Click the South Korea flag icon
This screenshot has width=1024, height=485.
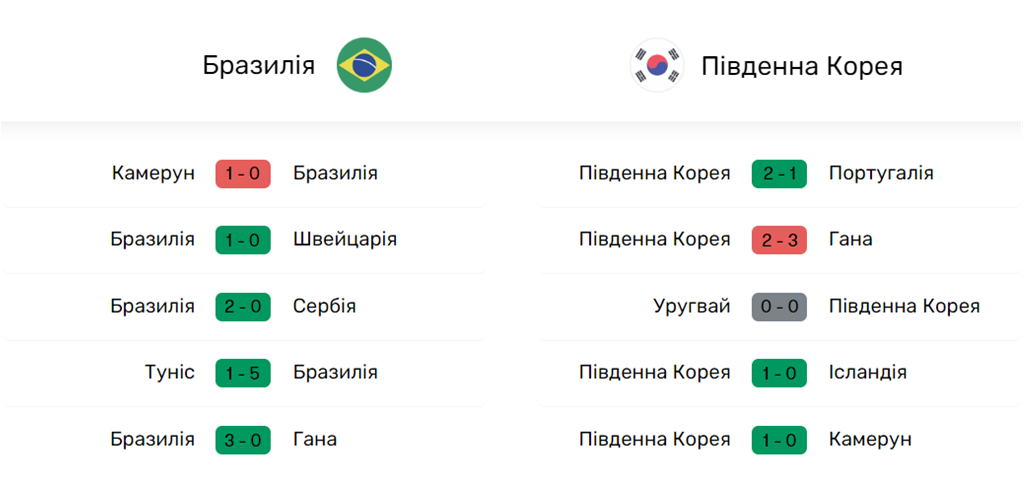tap(657, 66)
